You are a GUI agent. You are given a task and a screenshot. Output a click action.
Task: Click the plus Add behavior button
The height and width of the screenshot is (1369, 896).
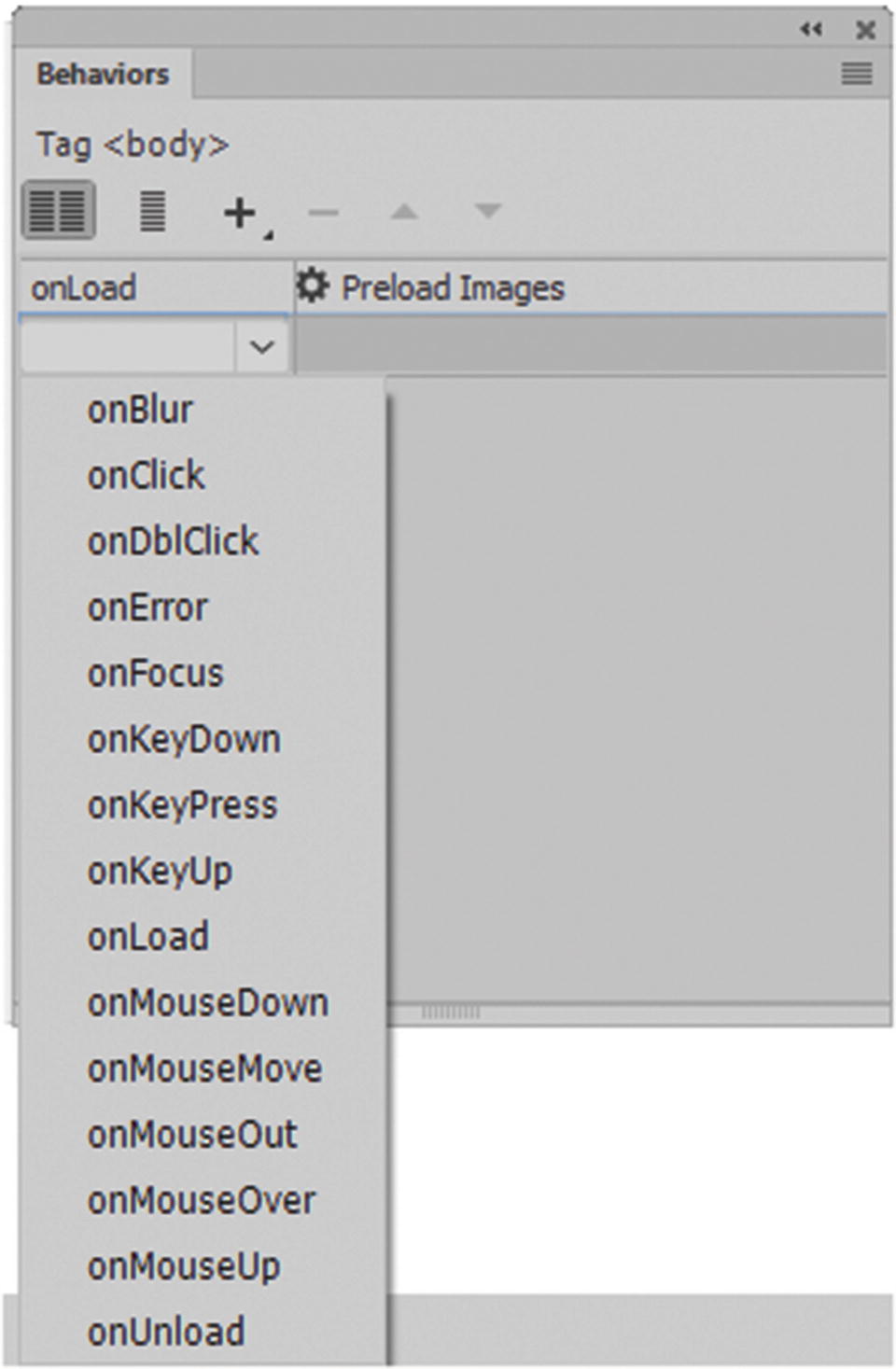coord(241,213)
